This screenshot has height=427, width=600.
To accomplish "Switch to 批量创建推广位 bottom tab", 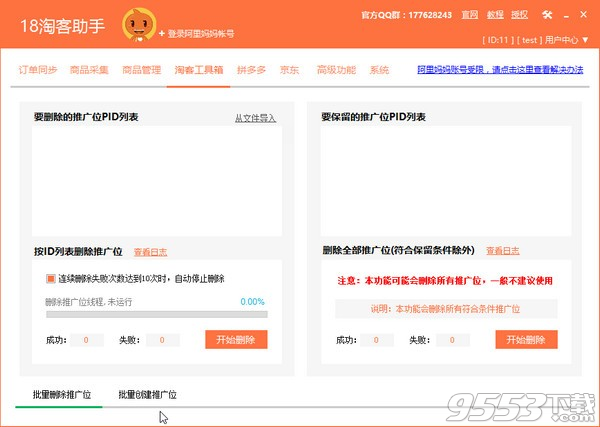I will pyautogui.click(x=147, y=394).
